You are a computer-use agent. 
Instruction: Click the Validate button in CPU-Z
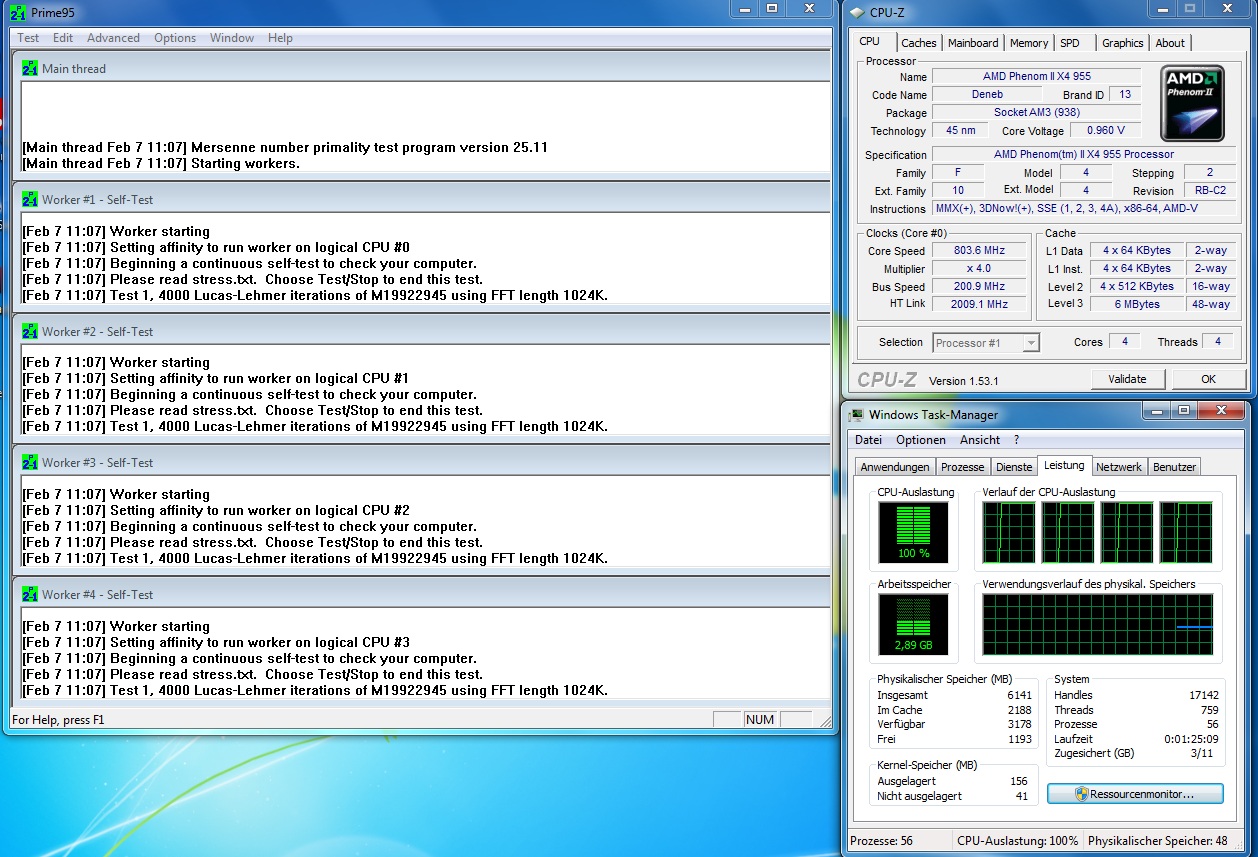1128,379
